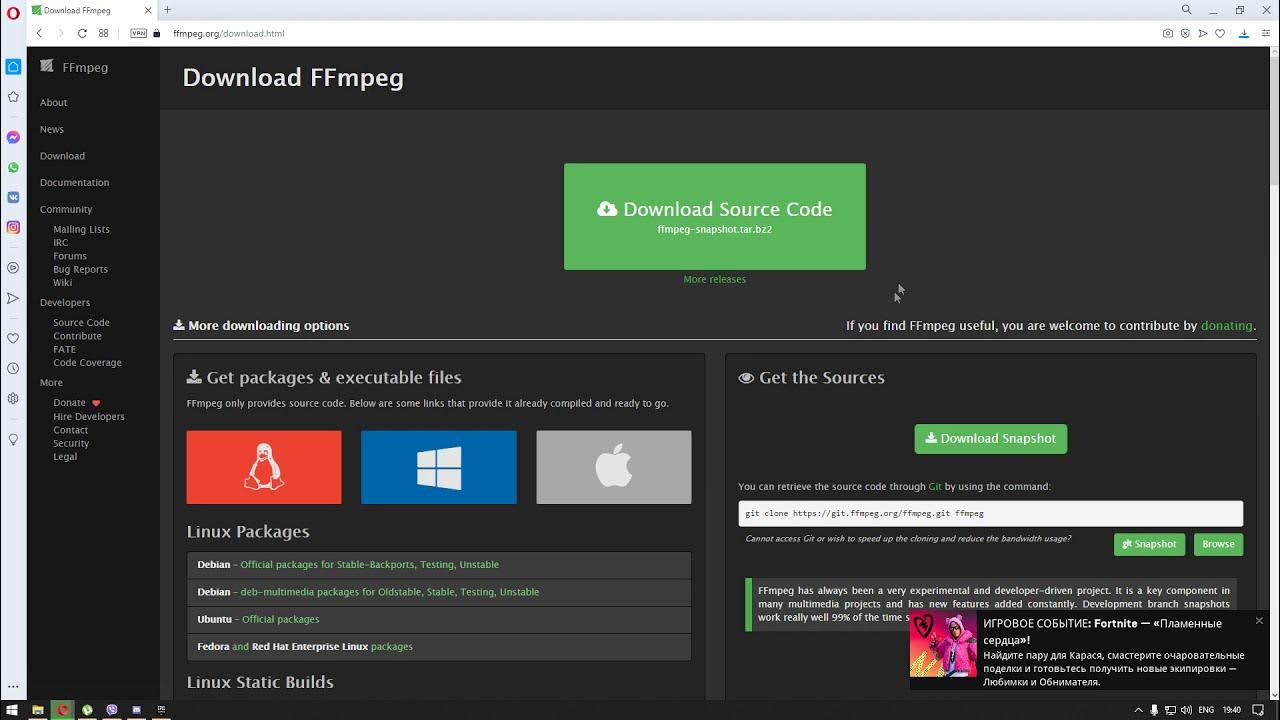Open the taskbar notification center icon
Viewport: 1280px width, 720px height.
coord(1258,710)
